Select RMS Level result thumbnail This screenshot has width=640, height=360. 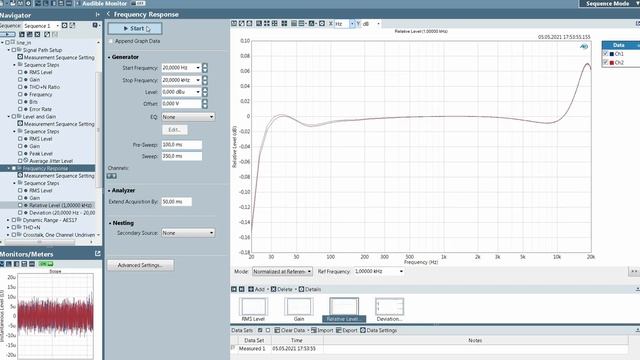pos(253,310)
